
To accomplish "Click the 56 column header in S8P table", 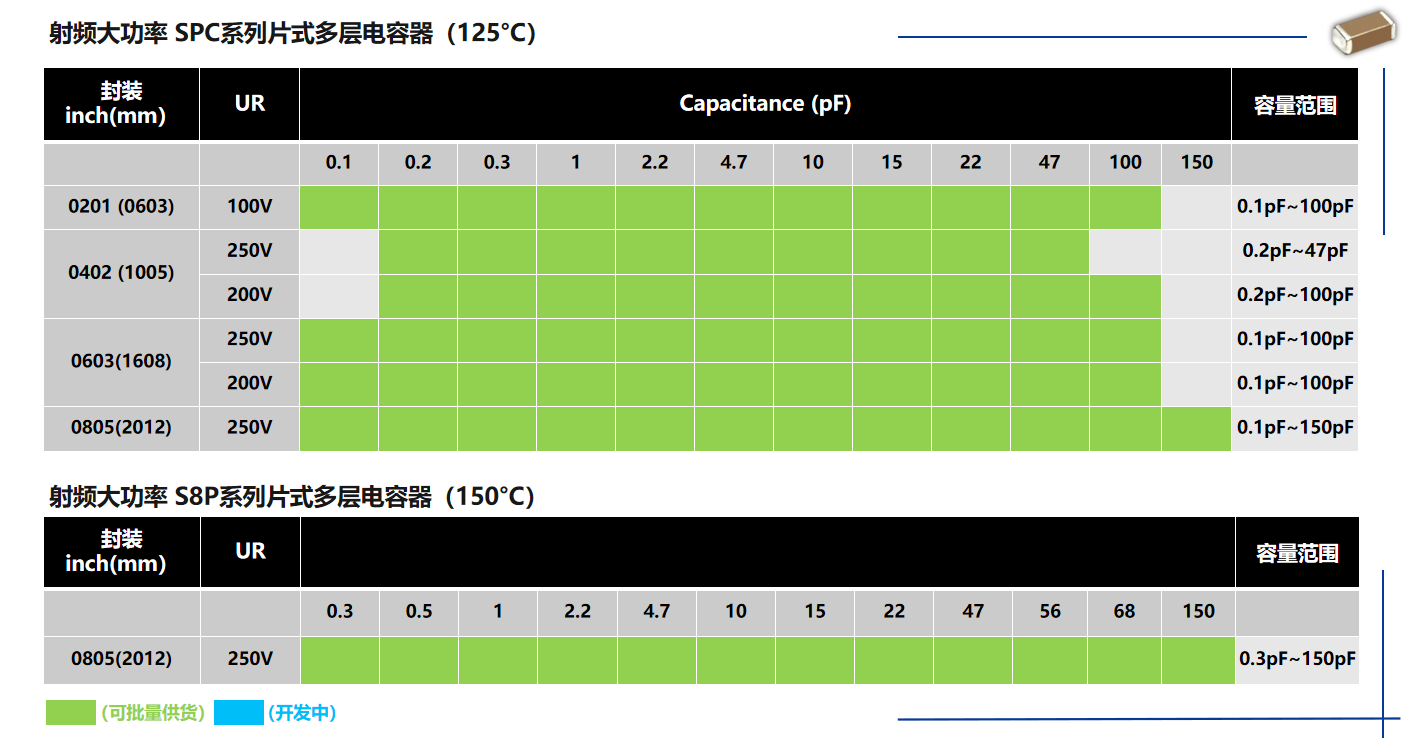I will click(x=1050, y=611).
